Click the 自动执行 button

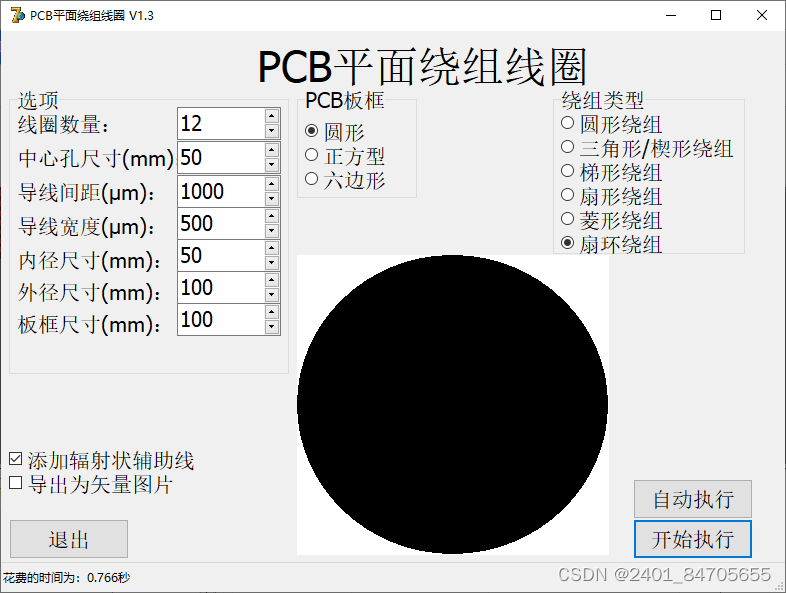coord(693,499)
